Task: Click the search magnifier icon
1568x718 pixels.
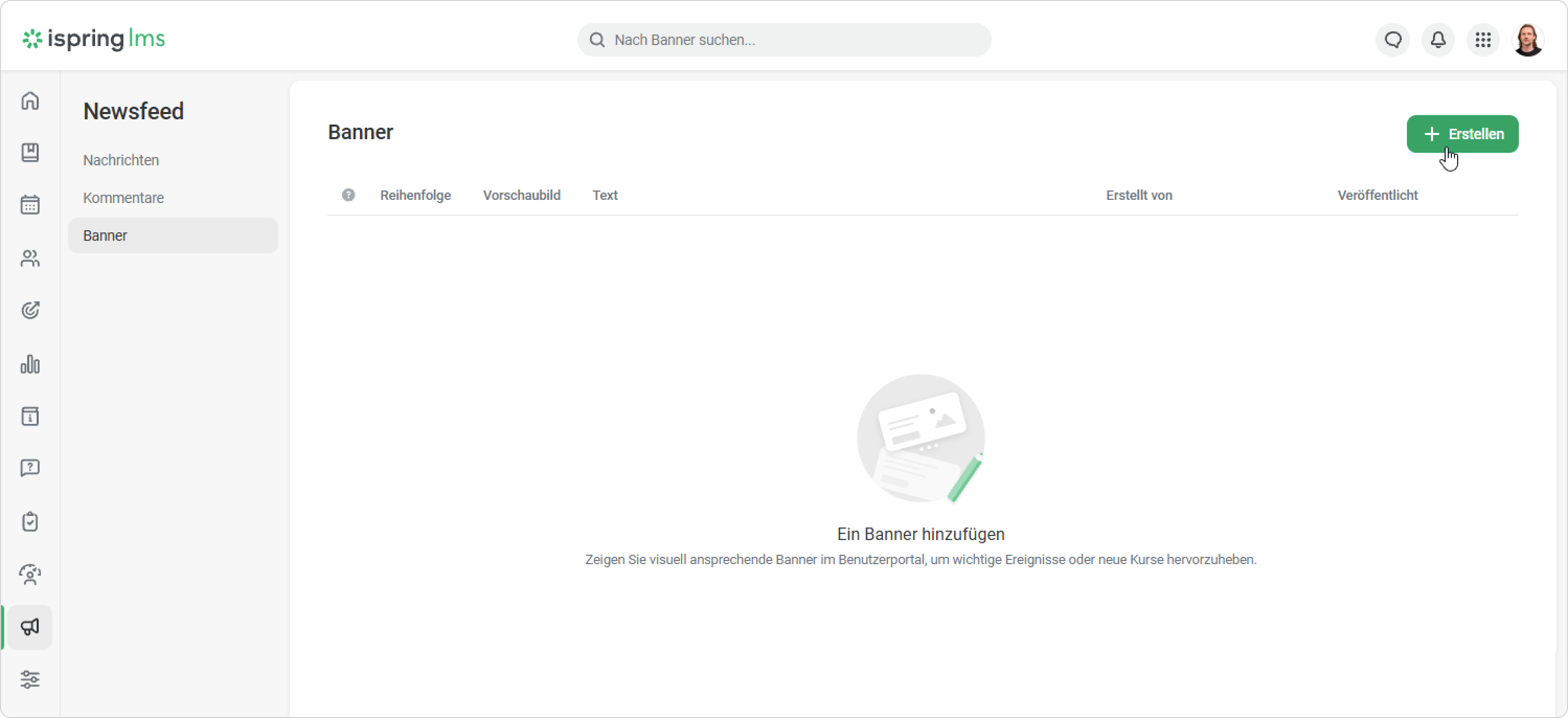Action: coord(597,40)
